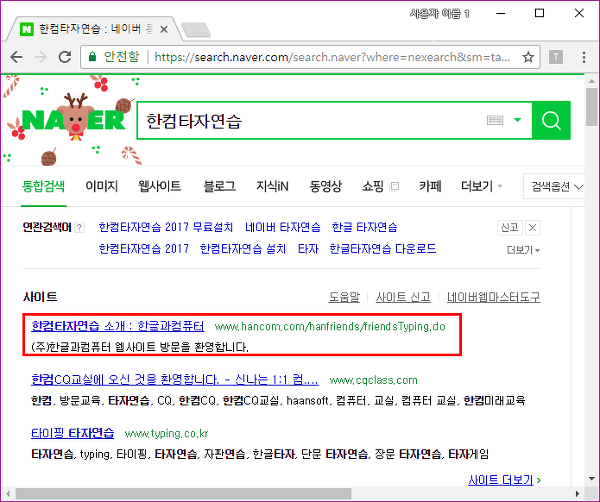Image resolution: width=600 pixels, height=502 pixels.
Task: Open the 사용자 이름 1 profile button
Action: pos(439,14)
